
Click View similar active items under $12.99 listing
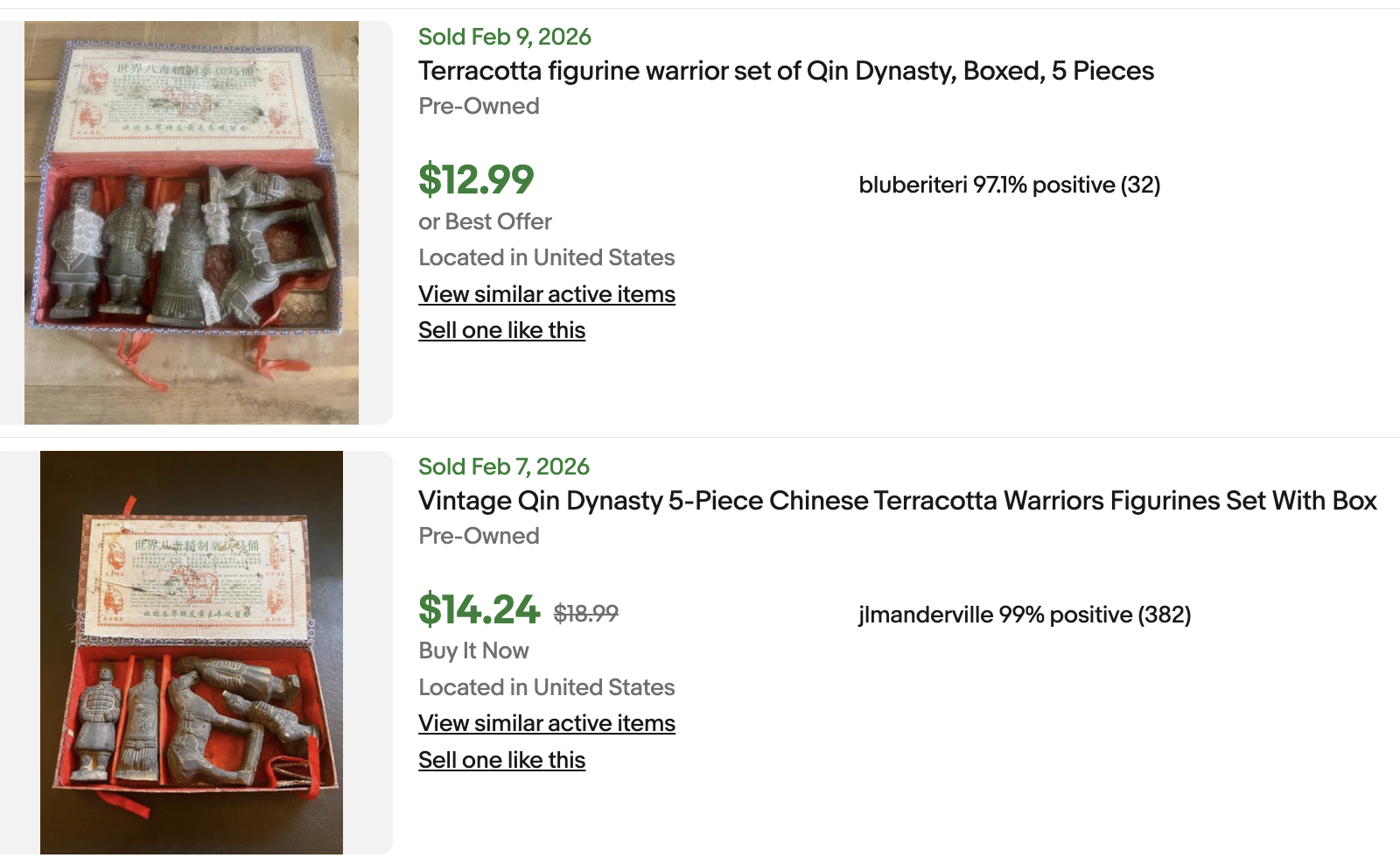coord(546,294)
